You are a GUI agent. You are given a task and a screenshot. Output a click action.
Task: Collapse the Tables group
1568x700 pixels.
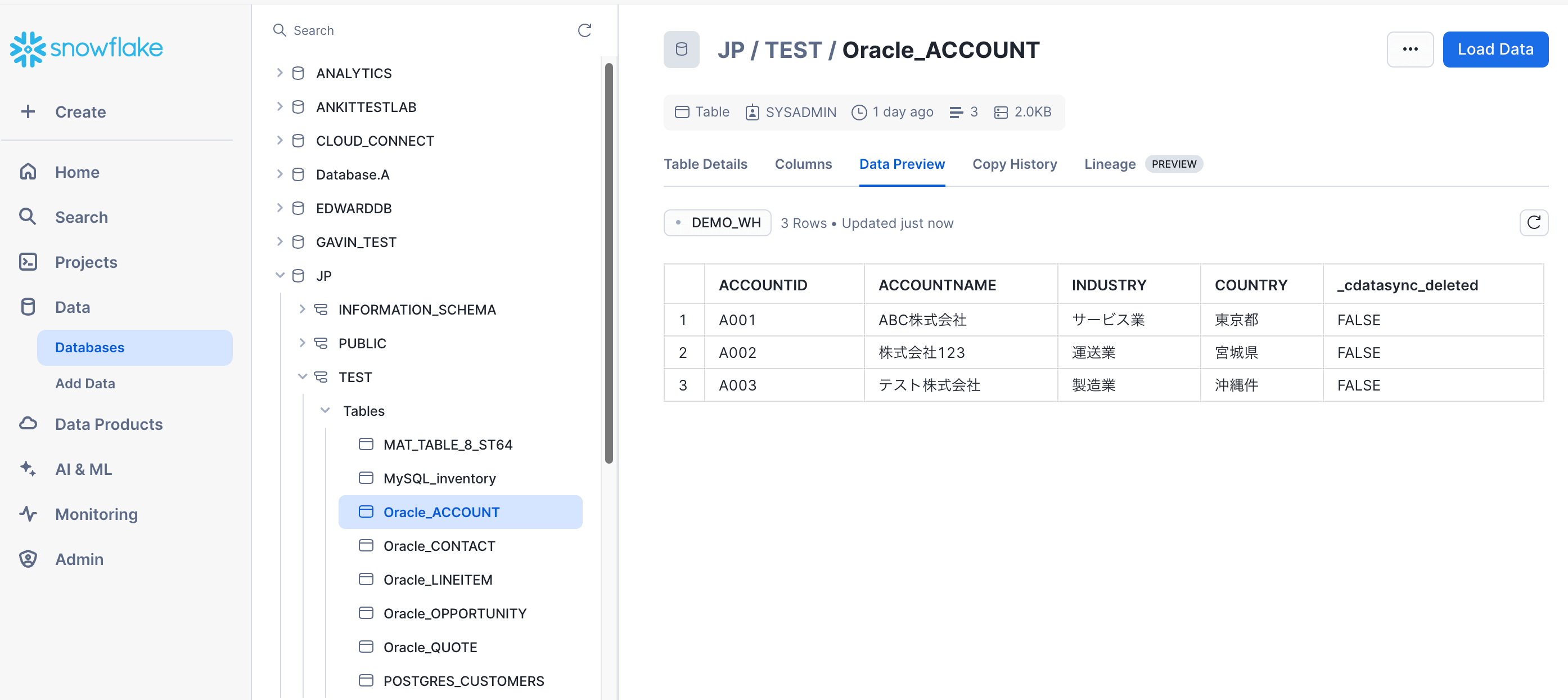(325, 411)
